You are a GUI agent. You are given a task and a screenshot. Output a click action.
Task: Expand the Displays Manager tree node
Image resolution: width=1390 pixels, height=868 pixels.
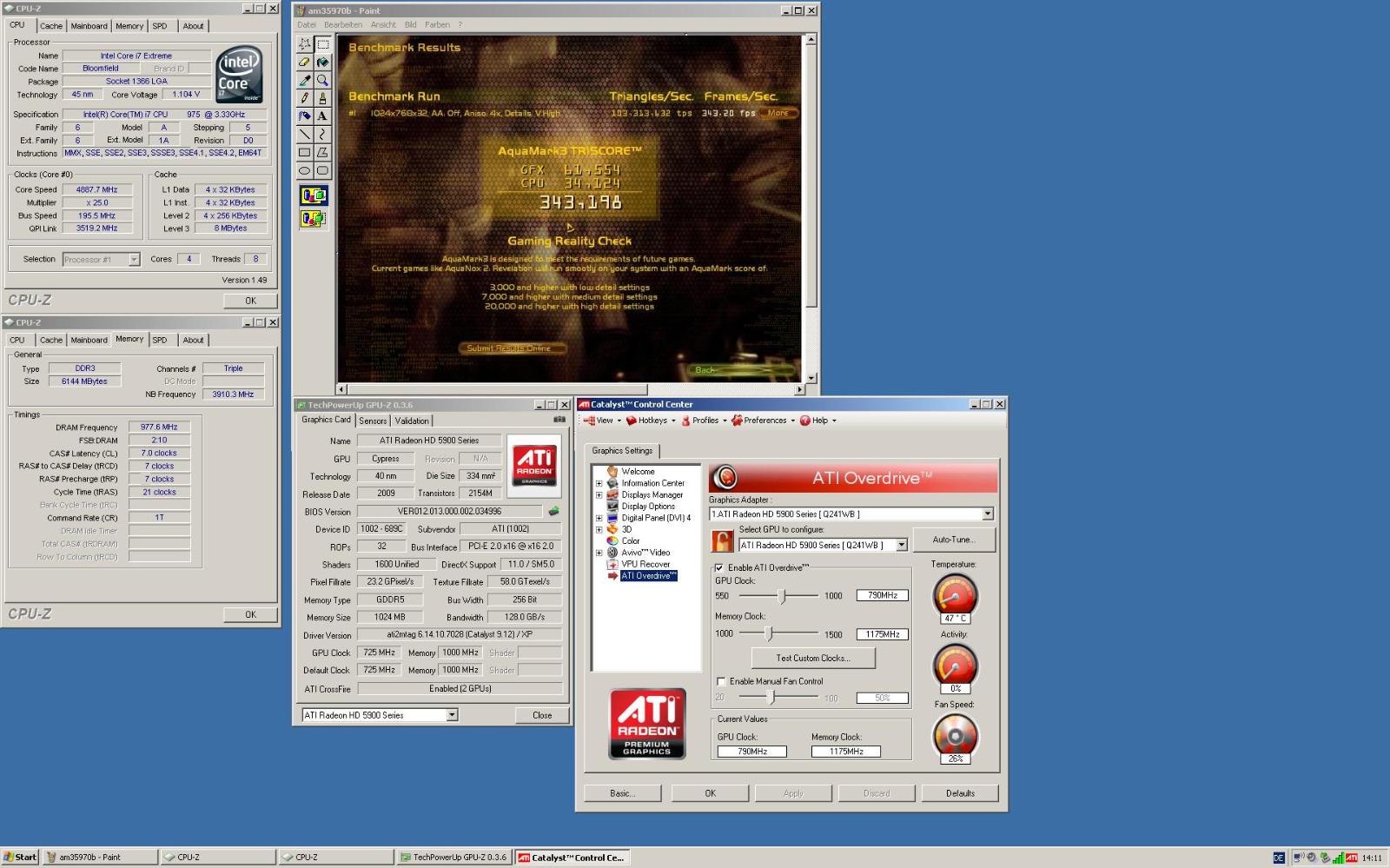(x=599, y=494)
